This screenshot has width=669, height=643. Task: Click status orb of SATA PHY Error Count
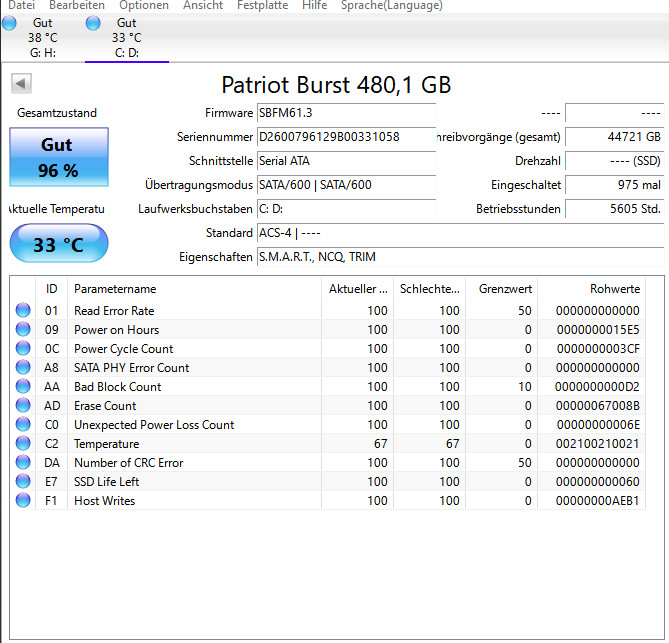pos(23,367)
